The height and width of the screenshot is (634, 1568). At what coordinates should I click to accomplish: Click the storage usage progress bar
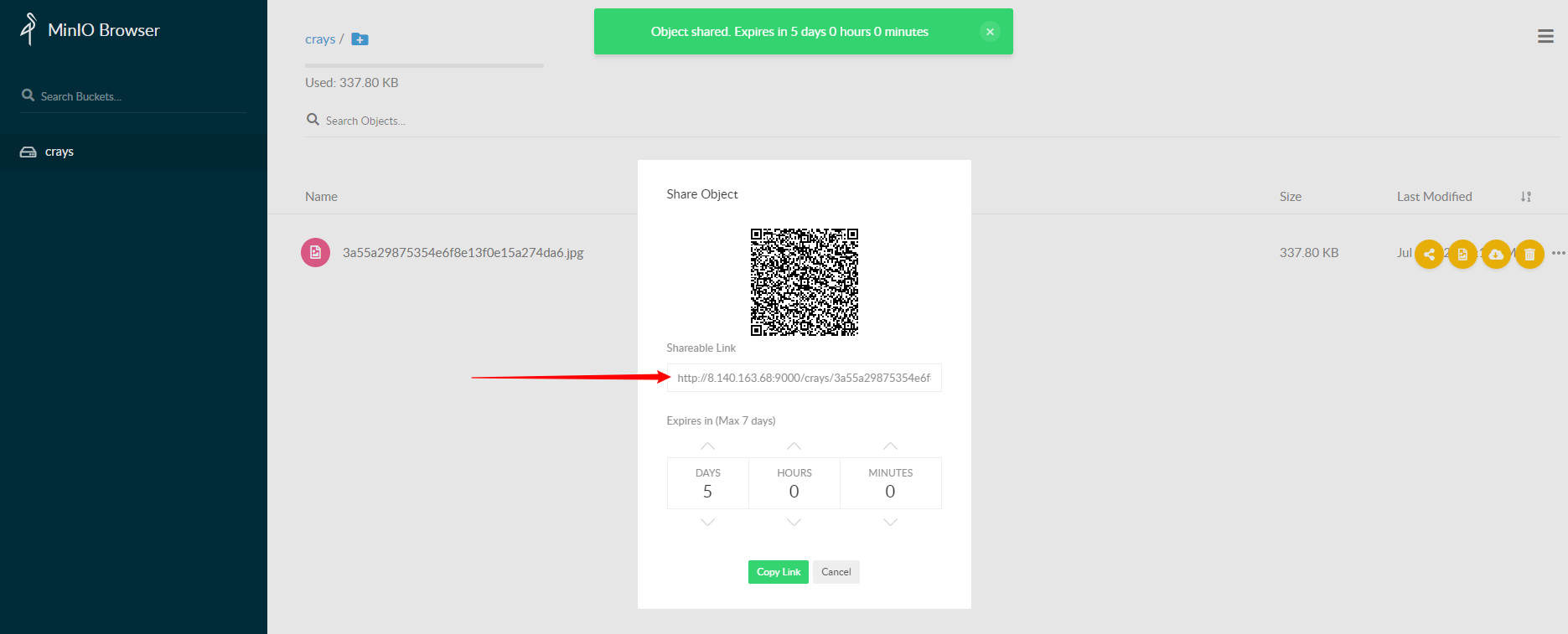click(x=424, y=65)
